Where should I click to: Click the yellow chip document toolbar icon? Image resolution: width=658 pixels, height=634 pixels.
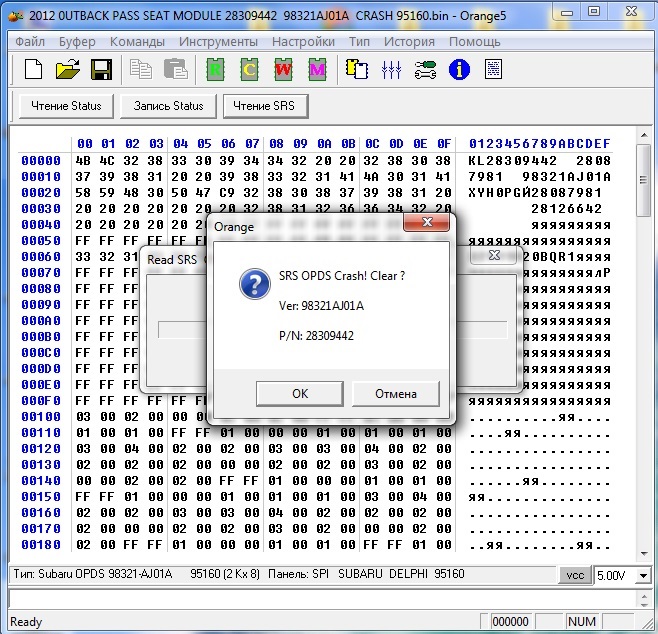(x=357, y=69)
